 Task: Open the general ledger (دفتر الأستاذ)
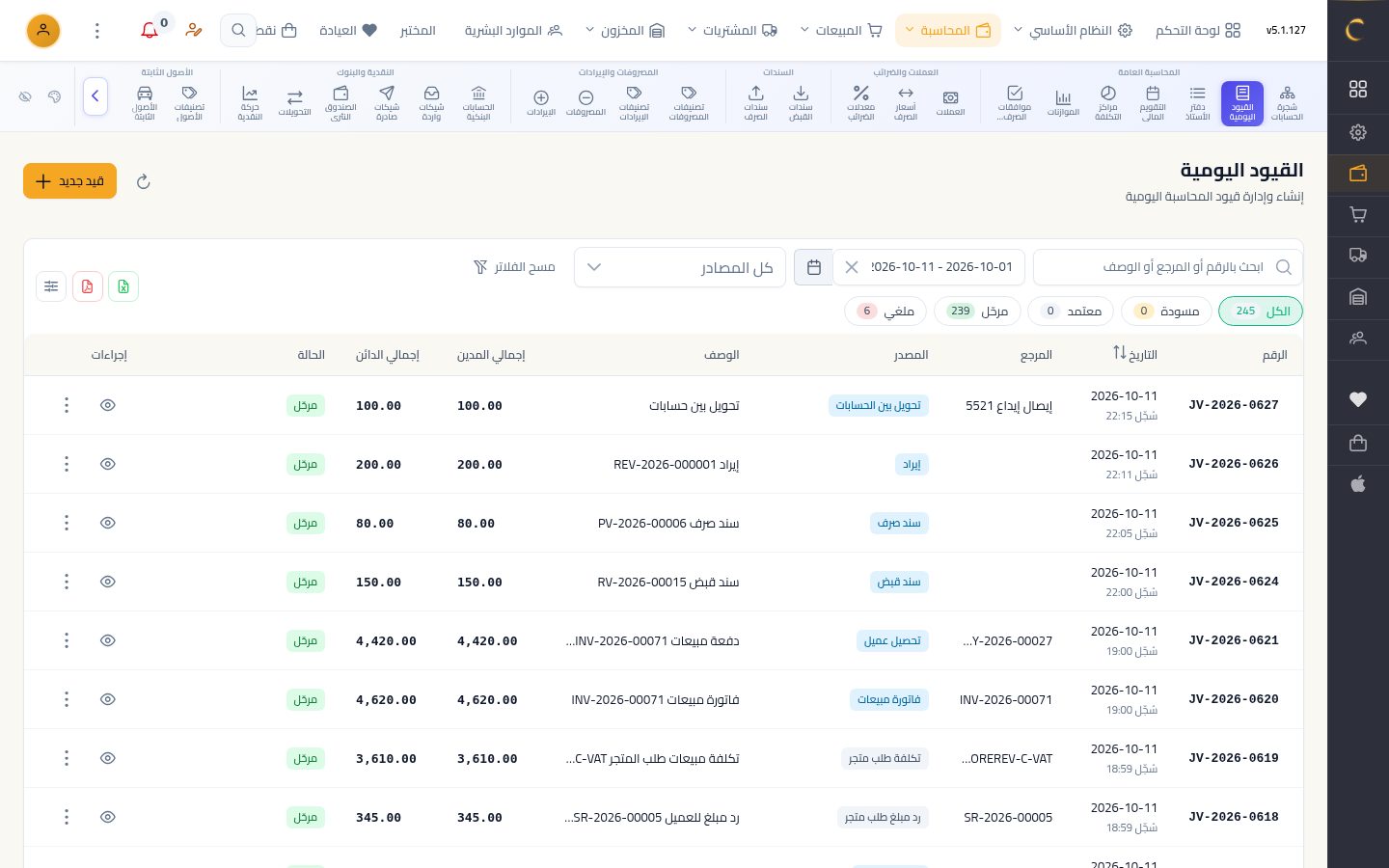click(1197, 103)
